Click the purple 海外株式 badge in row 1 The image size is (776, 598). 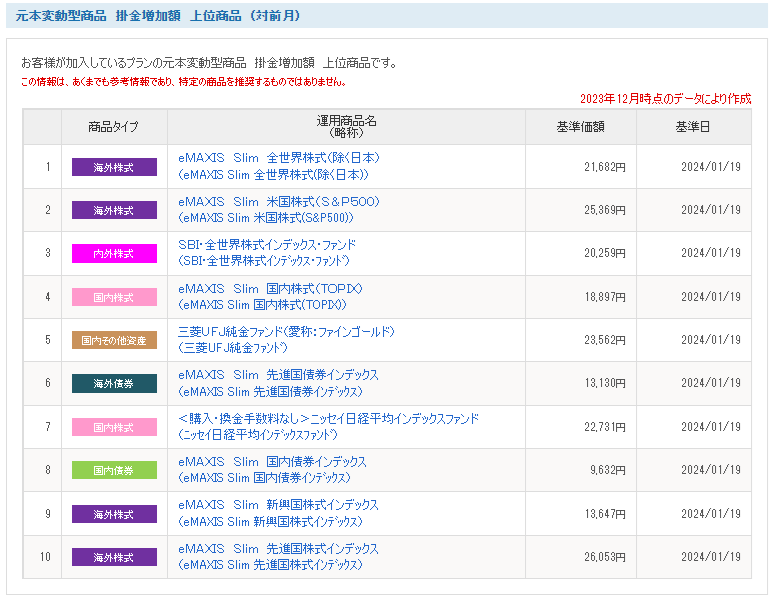pos(114,167)
